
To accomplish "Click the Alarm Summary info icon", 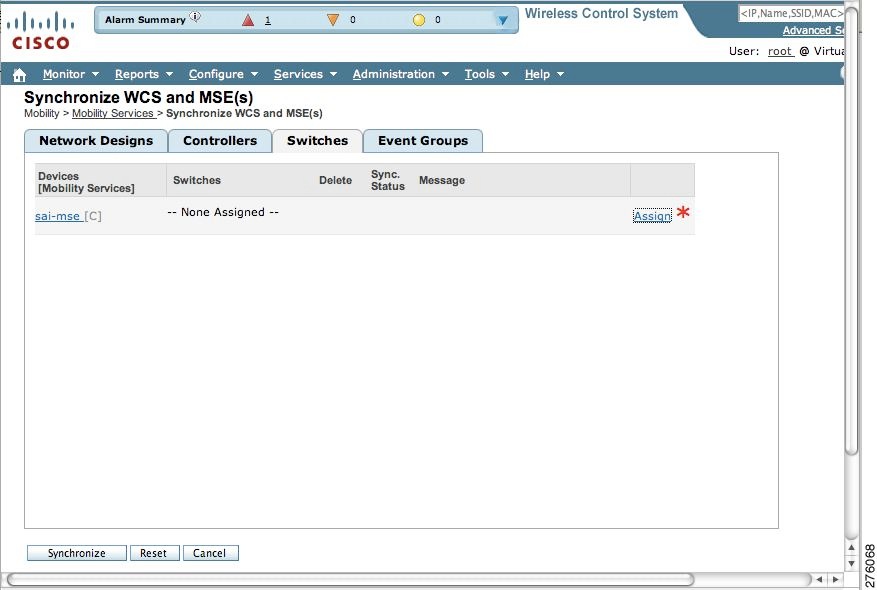I will [195, 17].
